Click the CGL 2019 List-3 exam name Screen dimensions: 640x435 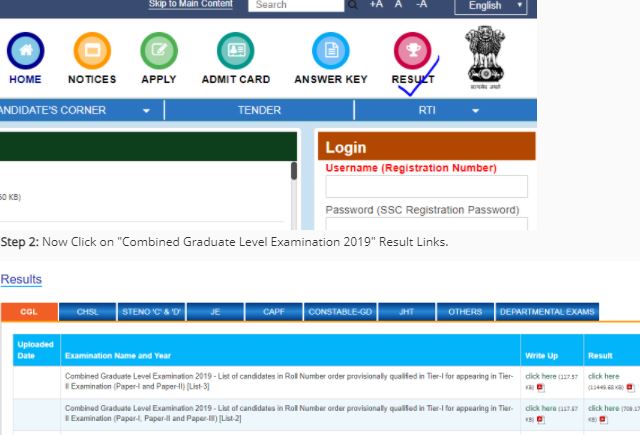pyautogui.click(x=289, y=381)
